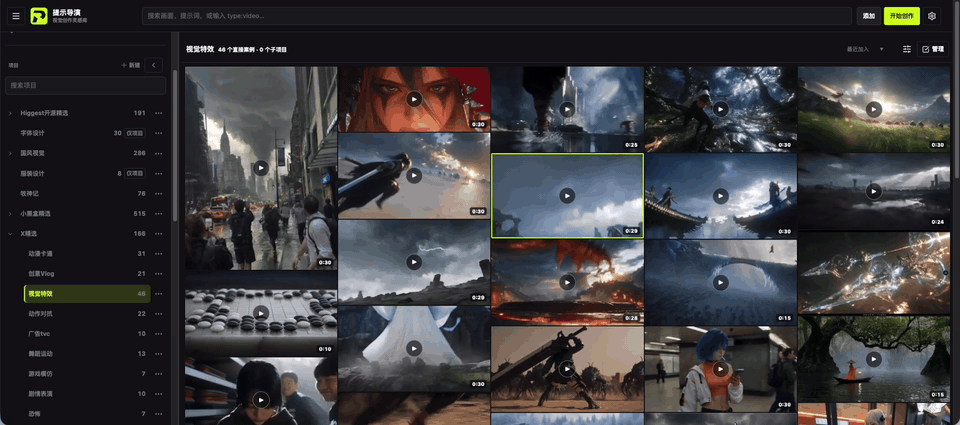Open more options for 广告tvc
960x425 pixels.
point(159,334)
